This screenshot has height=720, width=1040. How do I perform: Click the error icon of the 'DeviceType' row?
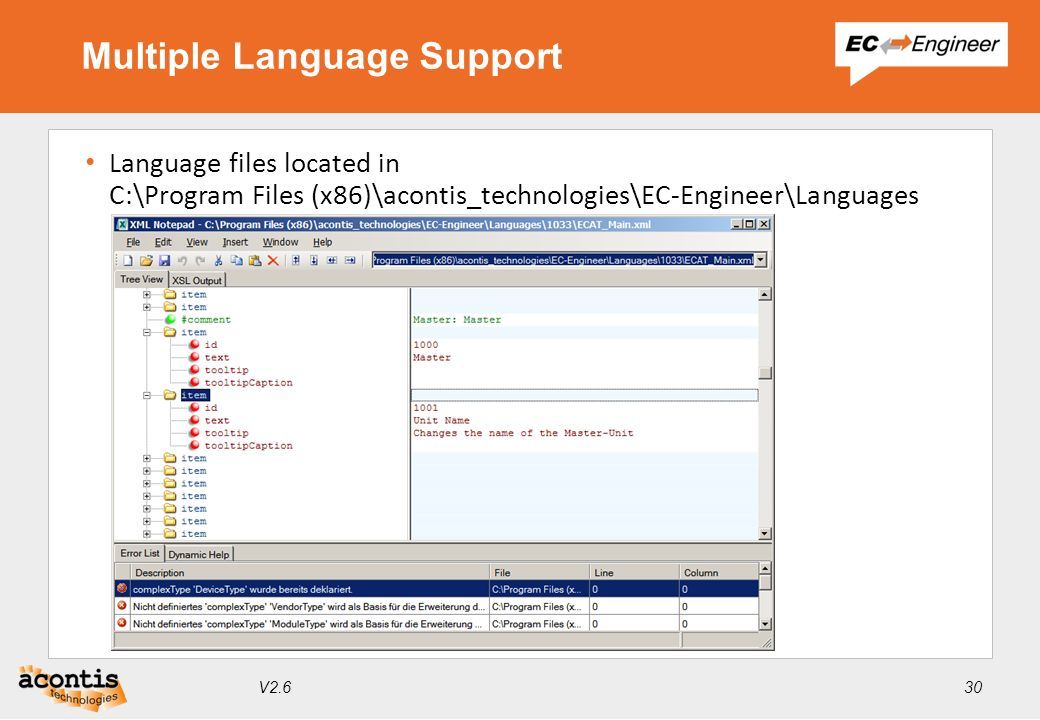(x=122, y=588)
